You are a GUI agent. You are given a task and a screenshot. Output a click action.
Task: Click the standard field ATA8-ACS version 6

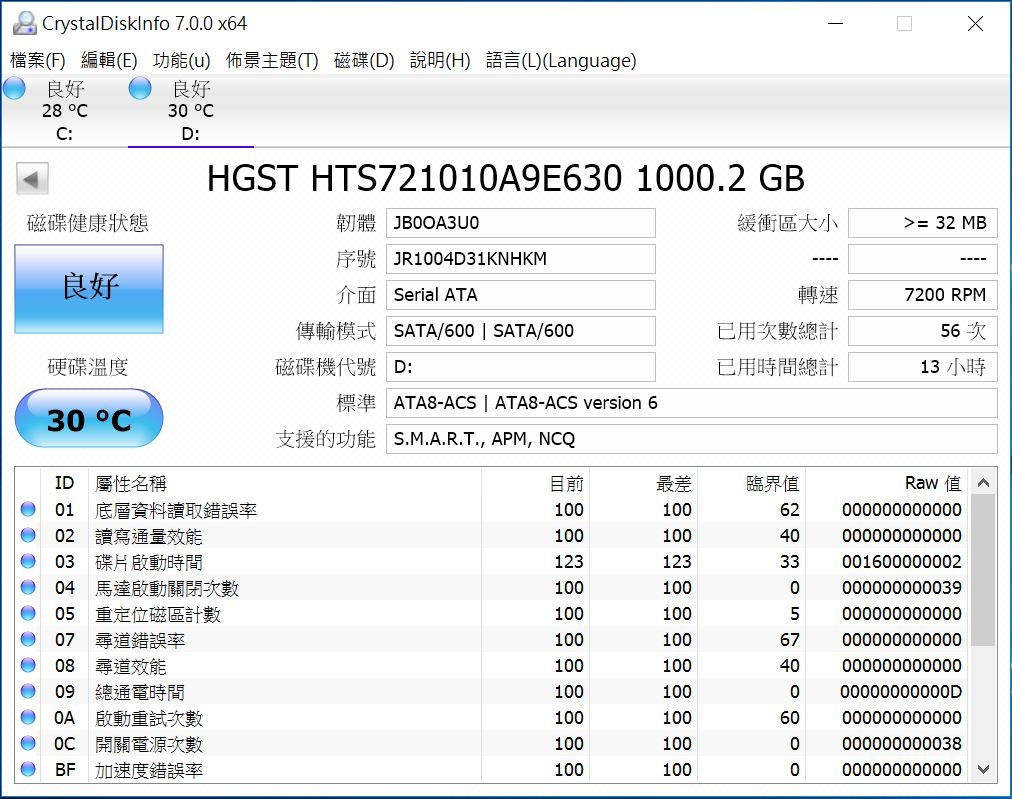coord(692,403)
